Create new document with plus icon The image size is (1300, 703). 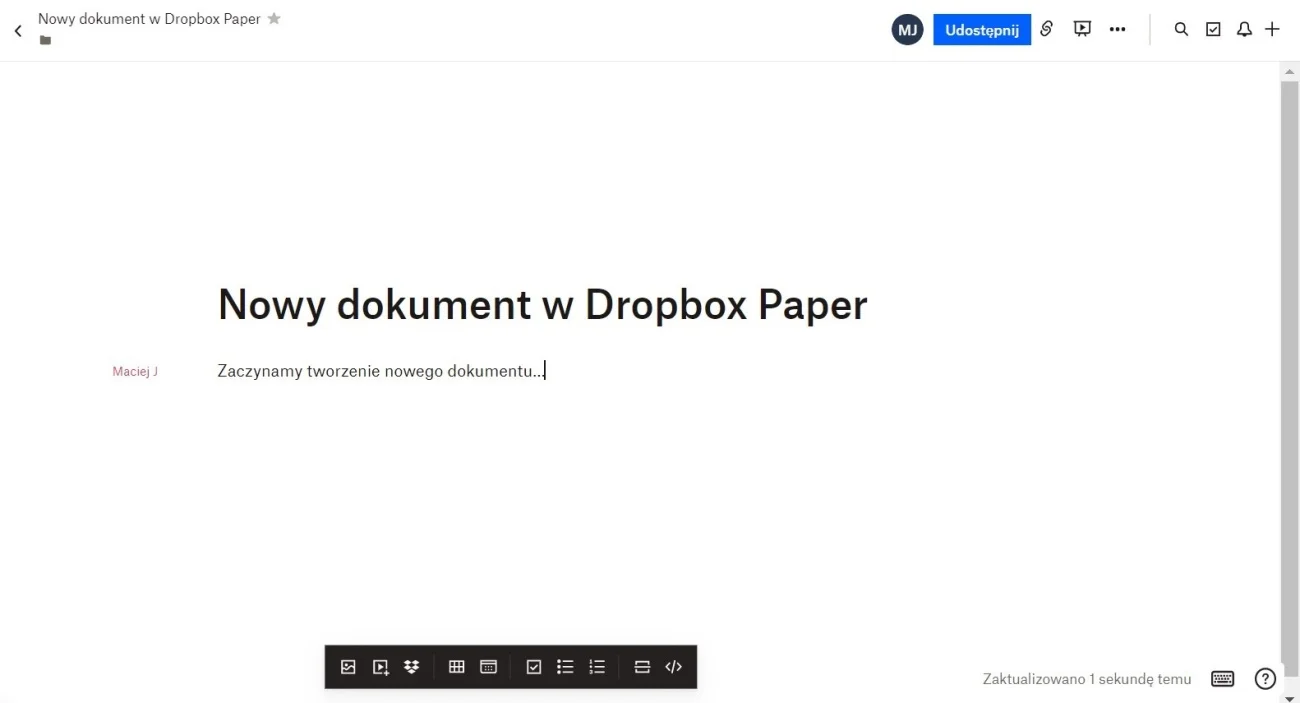(1272, 30)
